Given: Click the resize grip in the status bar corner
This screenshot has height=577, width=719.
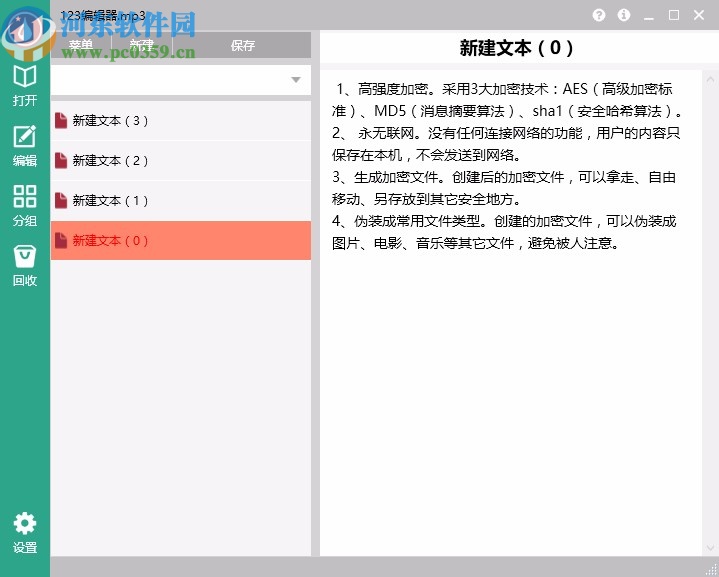Looking at the screenshot, I should [x=712, y=569].
